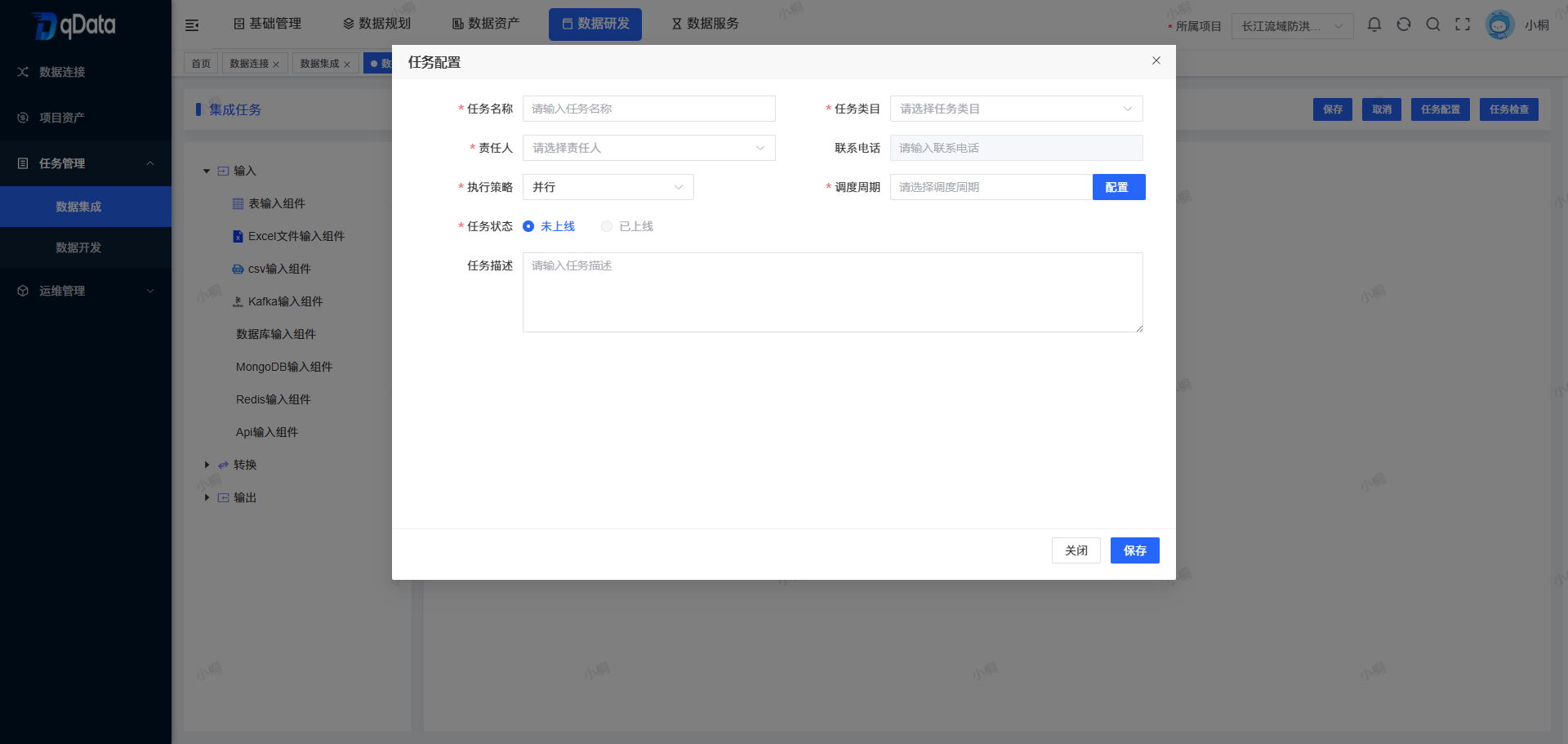
Task: Expand the 转换 tree node arrow
Action: [207, 465]
